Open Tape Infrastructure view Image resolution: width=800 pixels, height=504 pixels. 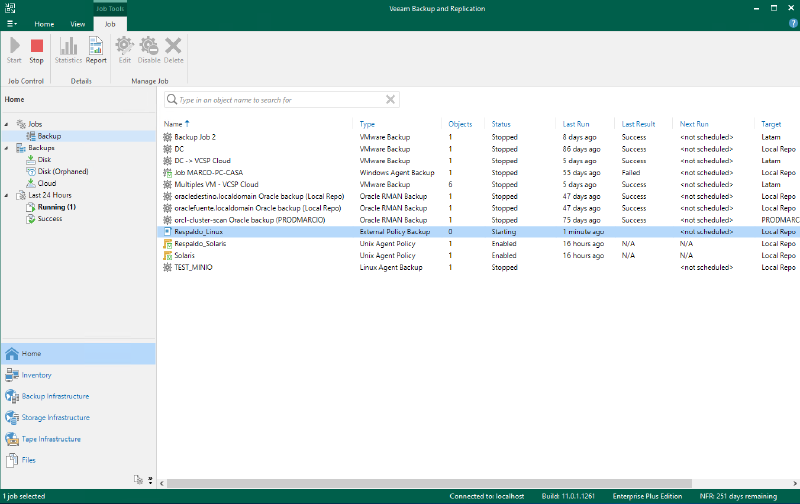(x=79, y=439)
